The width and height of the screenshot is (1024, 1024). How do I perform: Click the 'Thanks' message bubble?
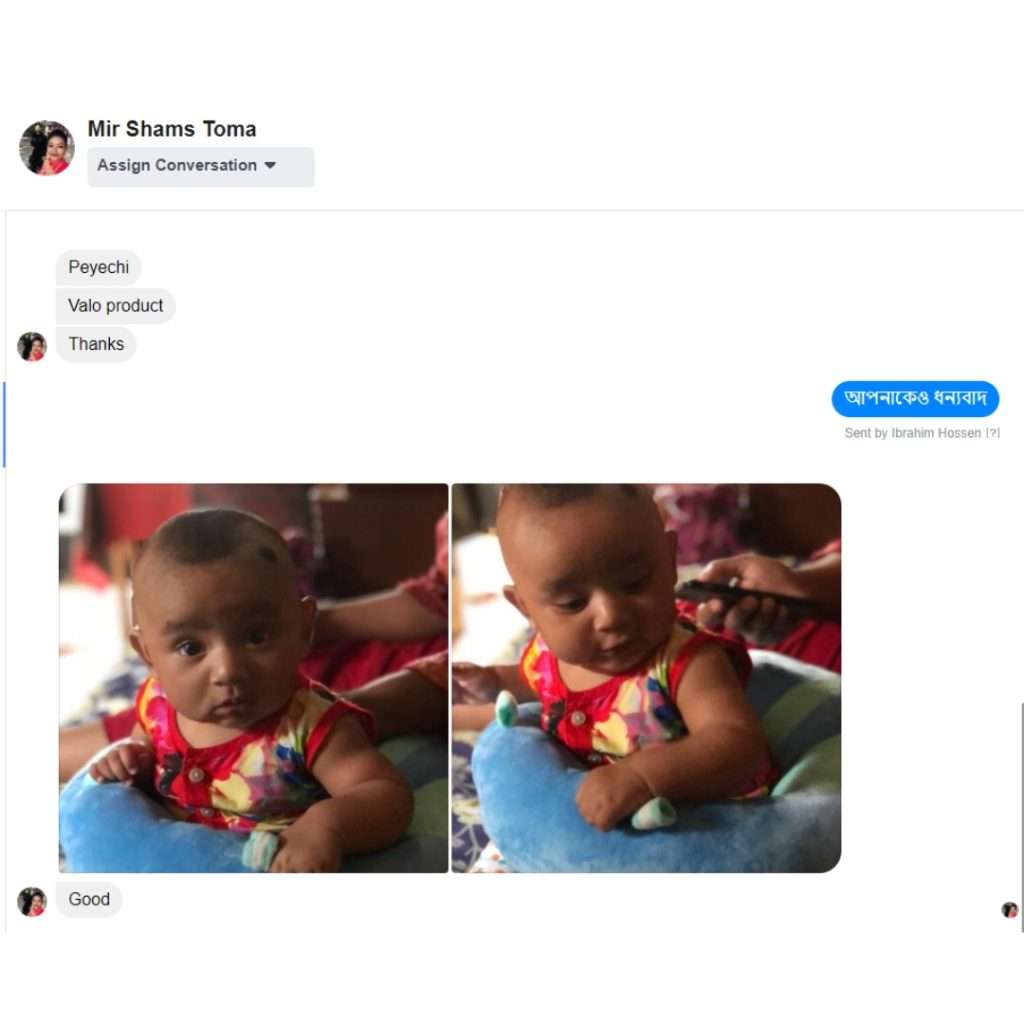[96, 344]
